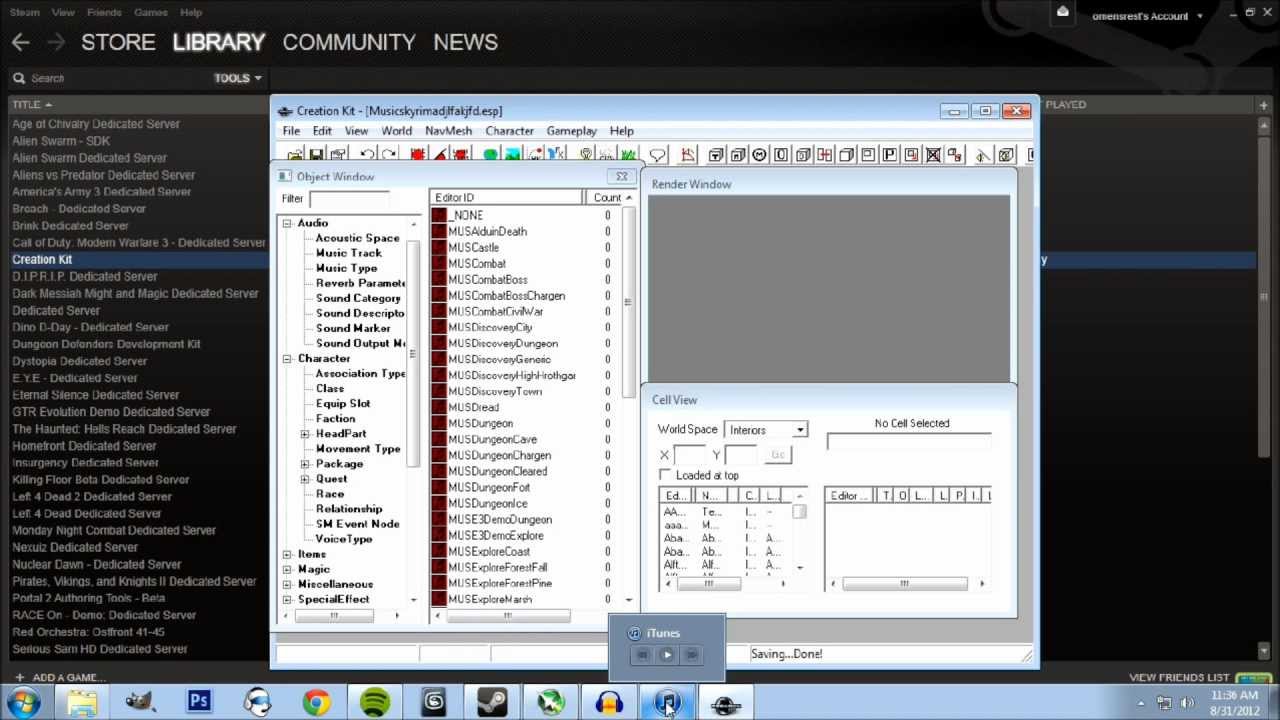Open the Gameplay menu
This screenshot has width=1280, height=720.
(571, 131)
